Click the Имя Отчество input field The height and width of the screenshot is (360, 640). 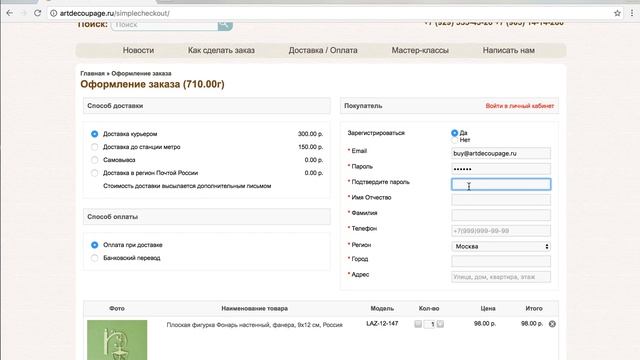pos(501,200)
